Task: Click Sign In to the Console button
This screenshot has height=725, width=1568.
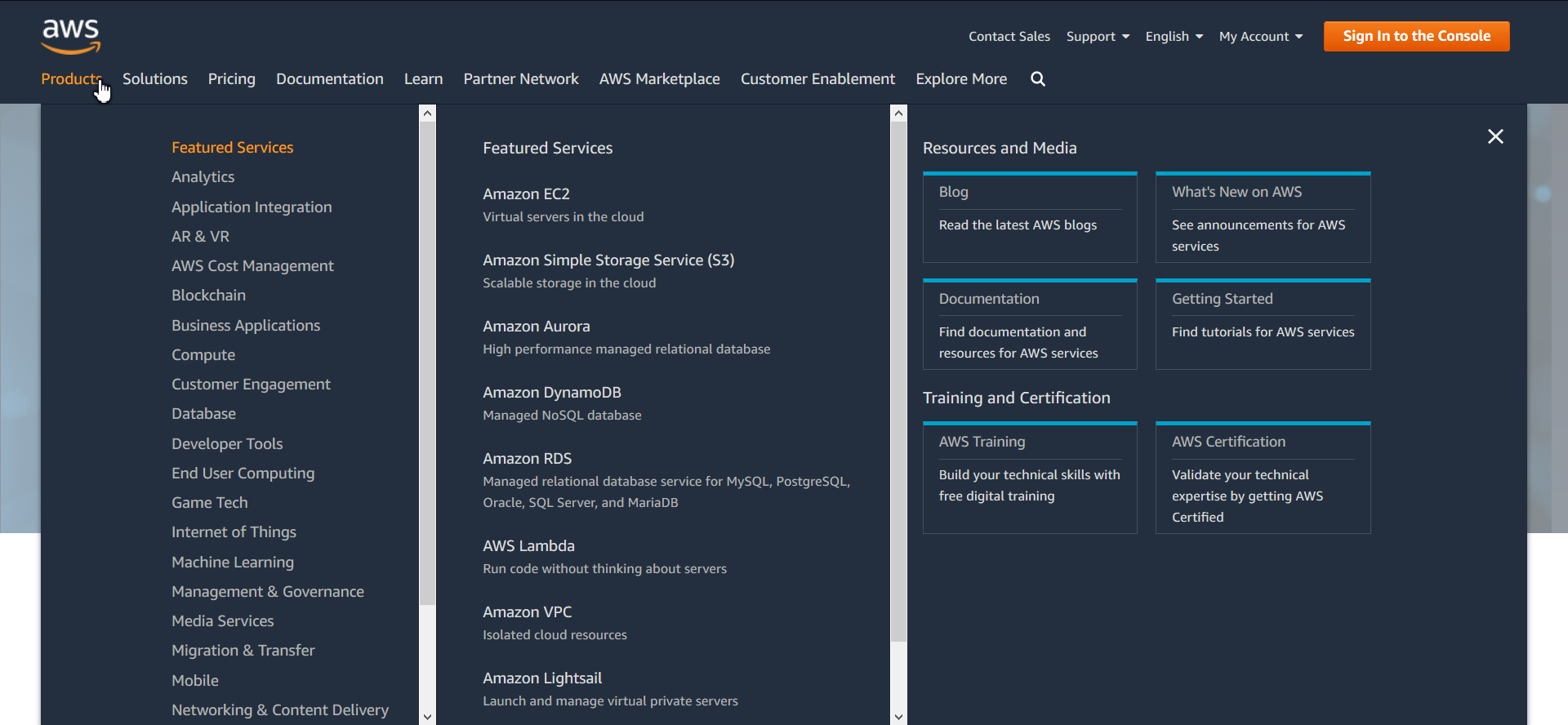Action: (x=1417, y=36)
